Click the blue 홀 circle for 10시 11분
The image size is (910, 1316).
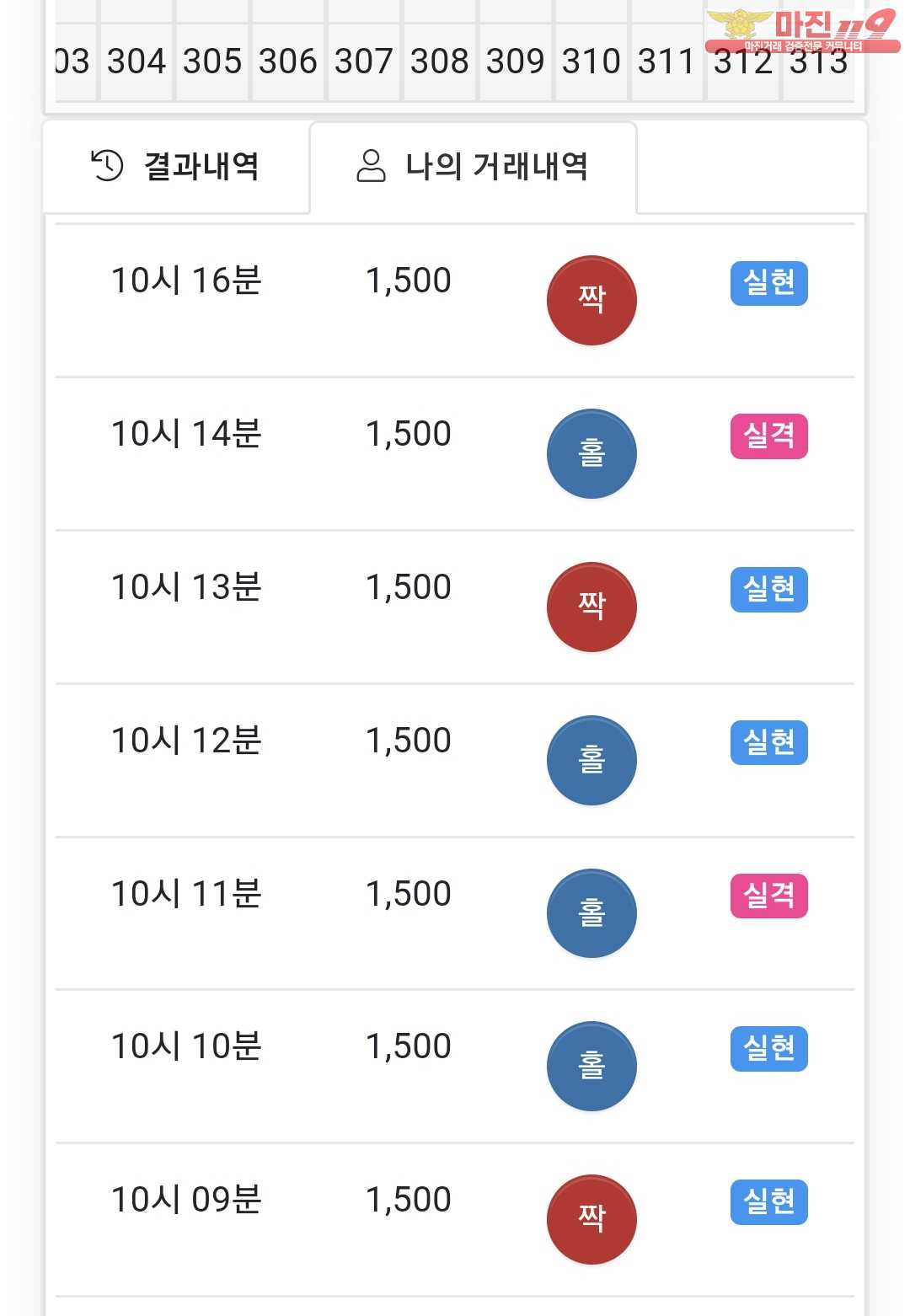pos(591,913)
